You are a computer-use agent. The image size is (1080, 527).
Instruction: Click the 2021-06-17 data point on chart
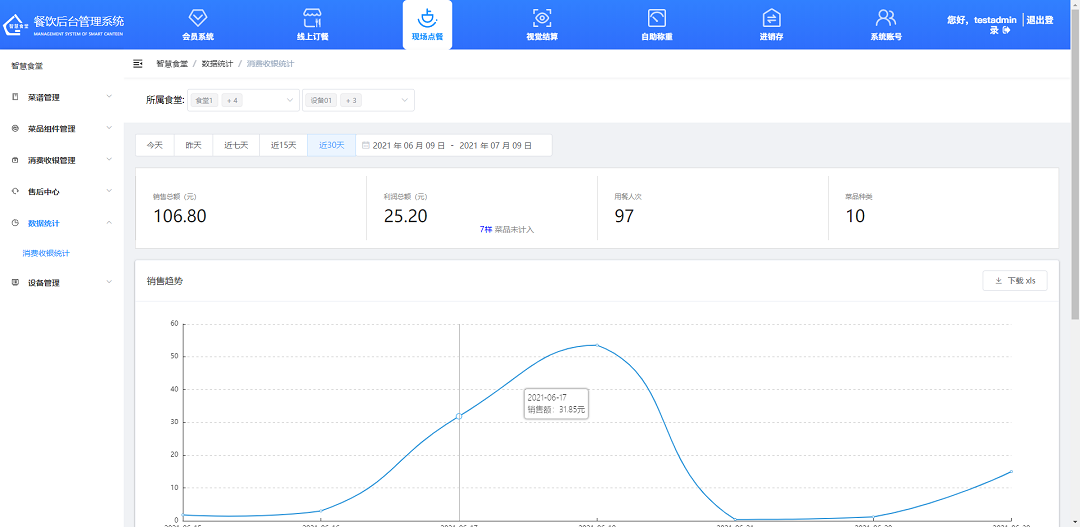point(459,416)
